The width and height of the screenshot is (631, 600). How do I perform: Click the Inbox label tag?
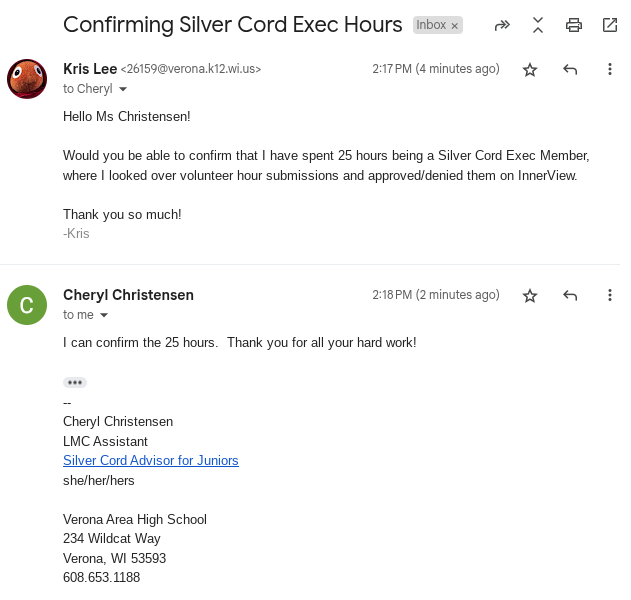coord(431,25)
